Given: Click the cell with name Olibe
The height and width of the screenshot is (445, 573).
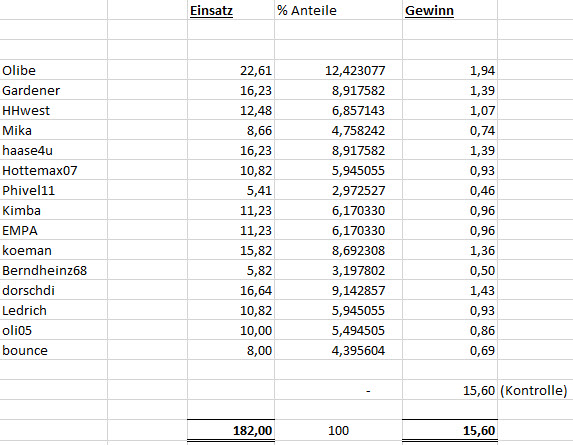Looking at the screenshot, I should point(54,70).
